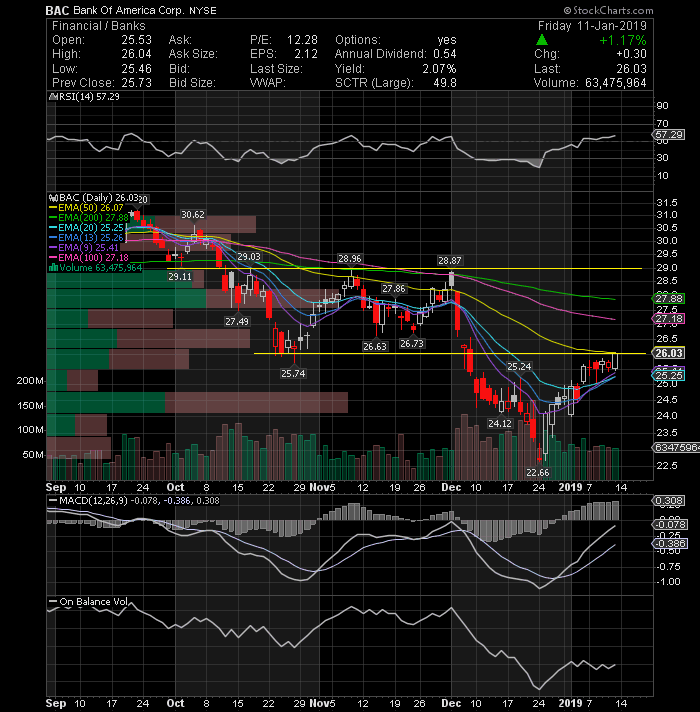
Task: Click the pink EMA axis tag 27.18
Action: (669, 318)
